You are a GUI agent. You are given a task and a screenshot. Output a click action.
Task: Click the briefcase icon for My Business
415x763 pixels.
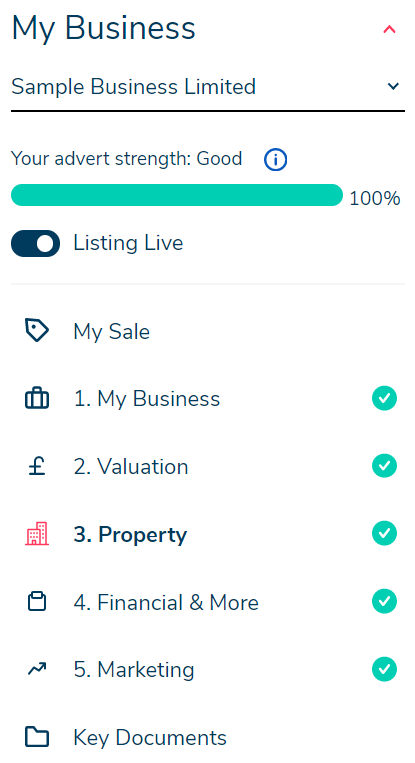point(36,399)
